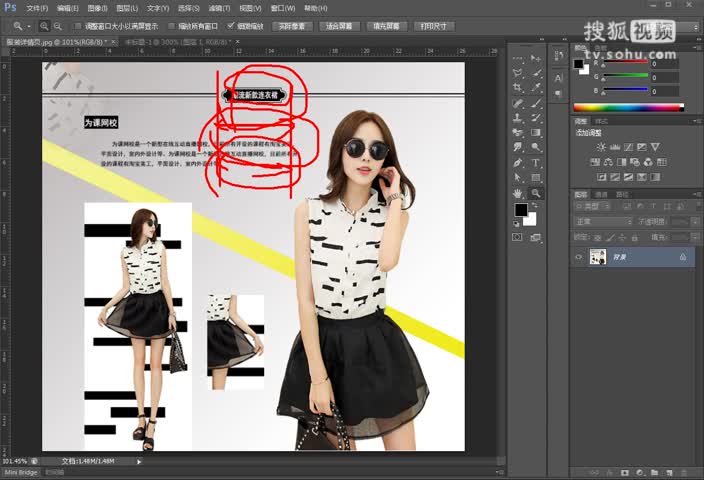The image size is (704, 480).
Task: Open the toolbox foreground color swatch
Action: [521, 210]
